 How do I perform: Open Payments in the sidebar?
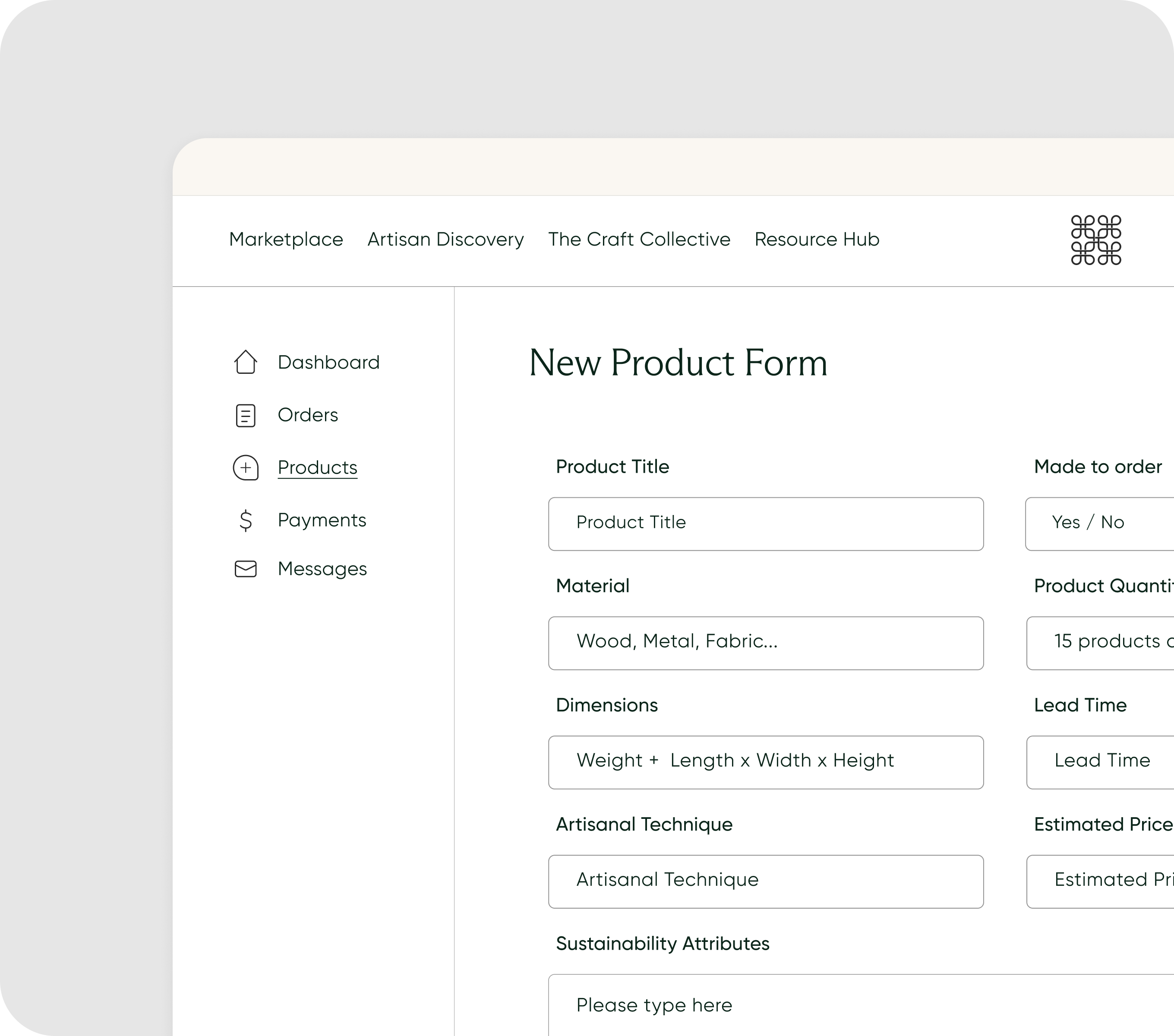[322, 520]
